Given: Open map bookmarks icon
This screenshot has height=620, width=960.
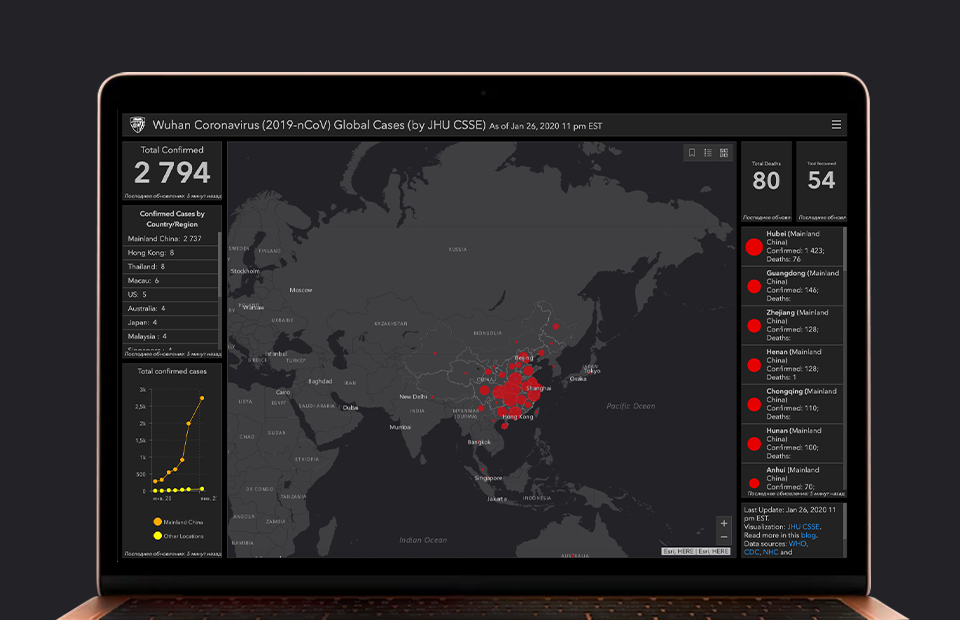Looking at the screenshot, I should click(692, 153).
